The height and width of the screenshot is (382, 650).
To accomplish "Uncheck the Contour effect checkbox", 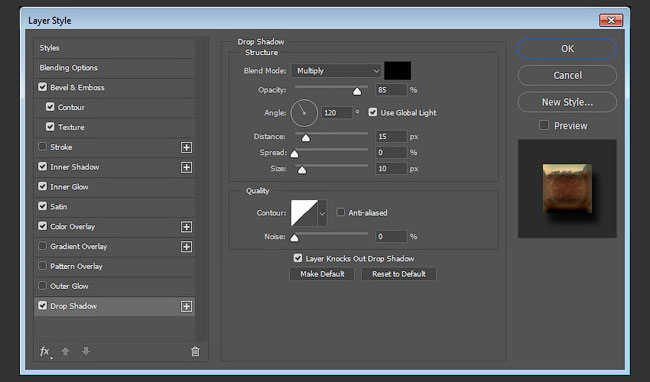I will pyautogui.click(x=50, y=107).
